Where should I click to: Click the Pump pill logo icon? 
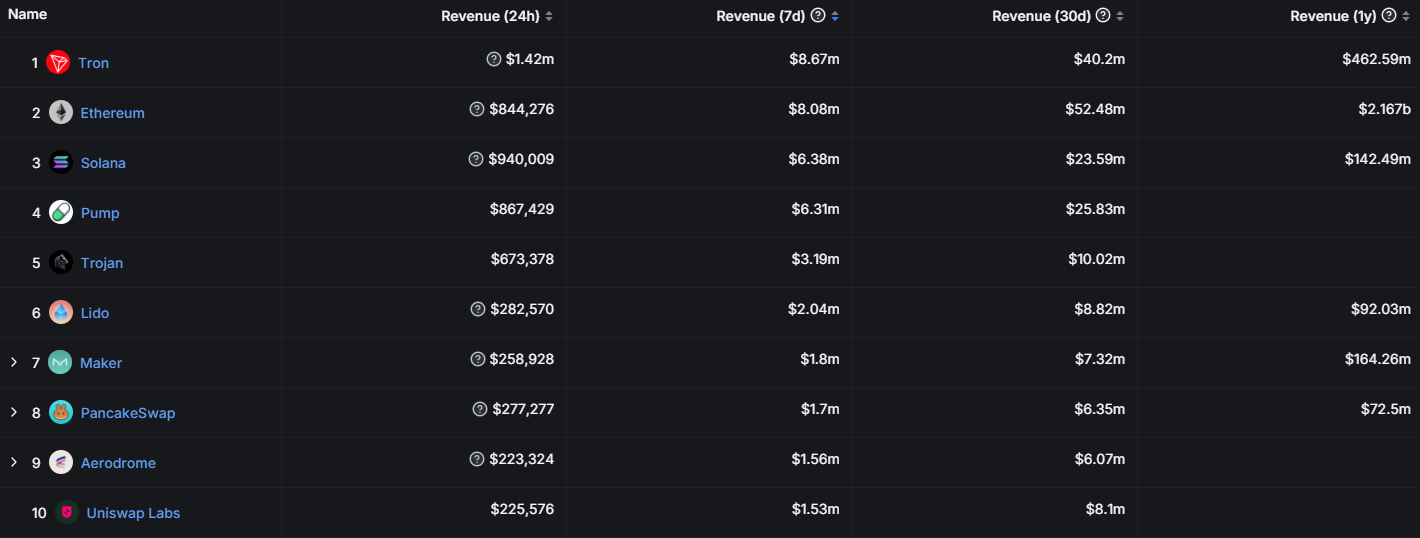61,213
